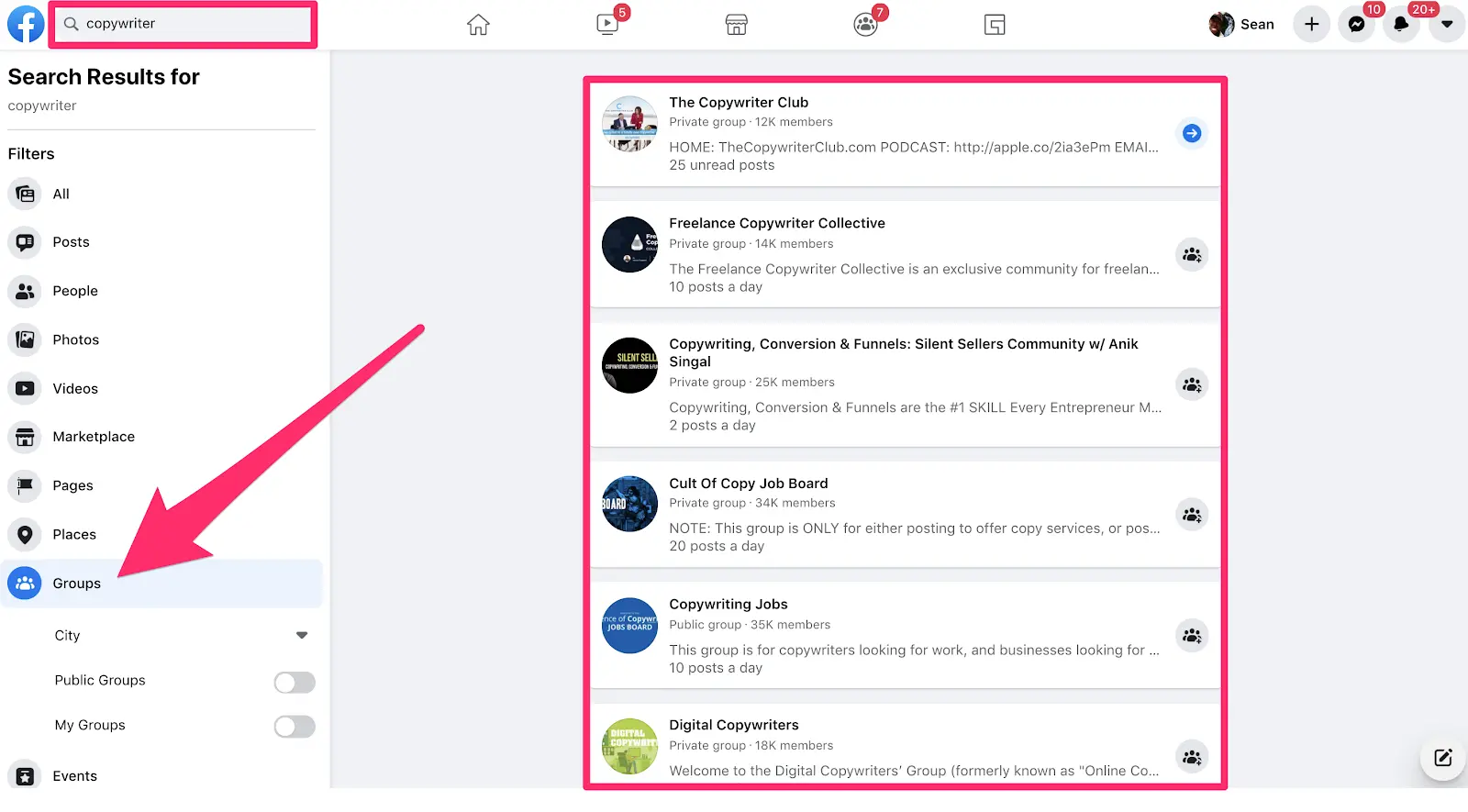Open the Groups tab icon in top bar
Image resolution: width=1468 pixels, height=812 pixels.
point(865,25)
